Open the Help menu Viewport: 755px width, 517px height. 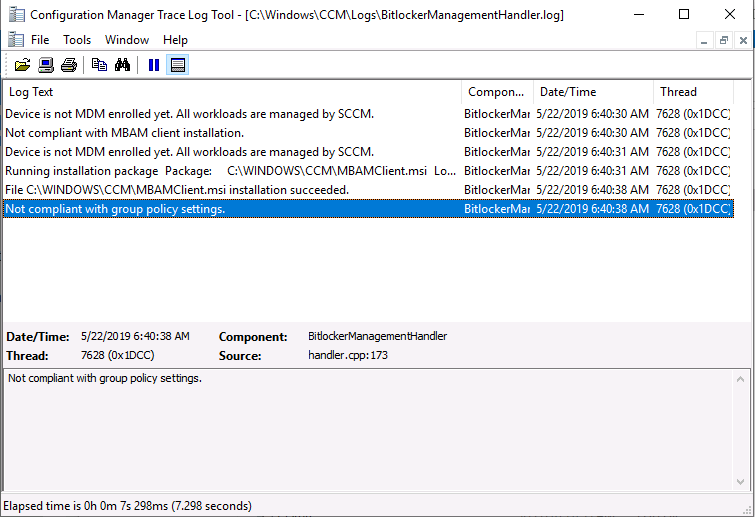click(175, 40)
